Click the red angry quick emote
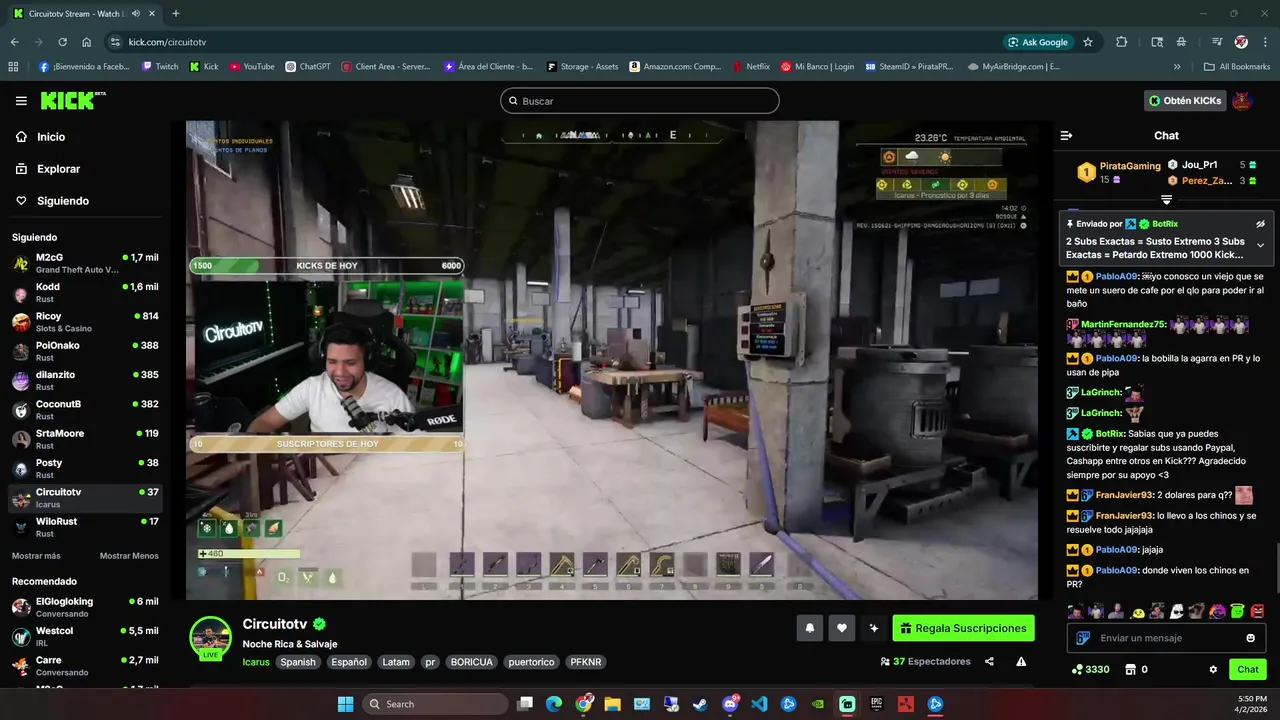This screenshot has height=720, width=1280. coord(1257,611)
